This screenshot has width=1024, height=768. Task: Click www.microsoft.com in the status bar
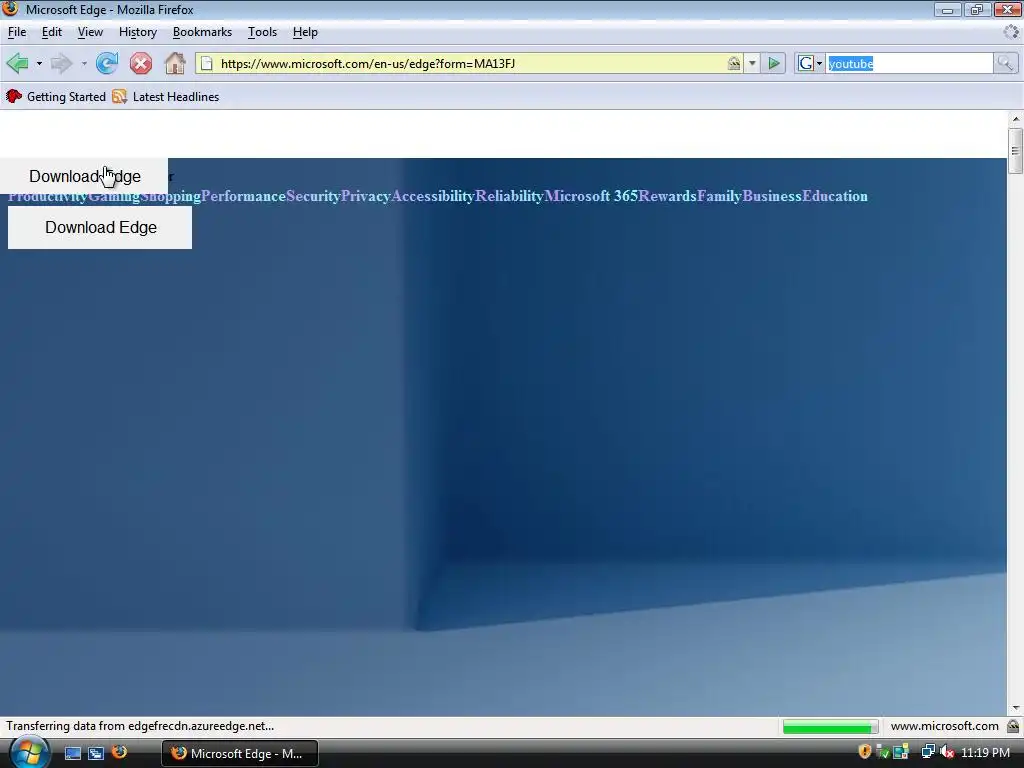click(x=944, y=726)
